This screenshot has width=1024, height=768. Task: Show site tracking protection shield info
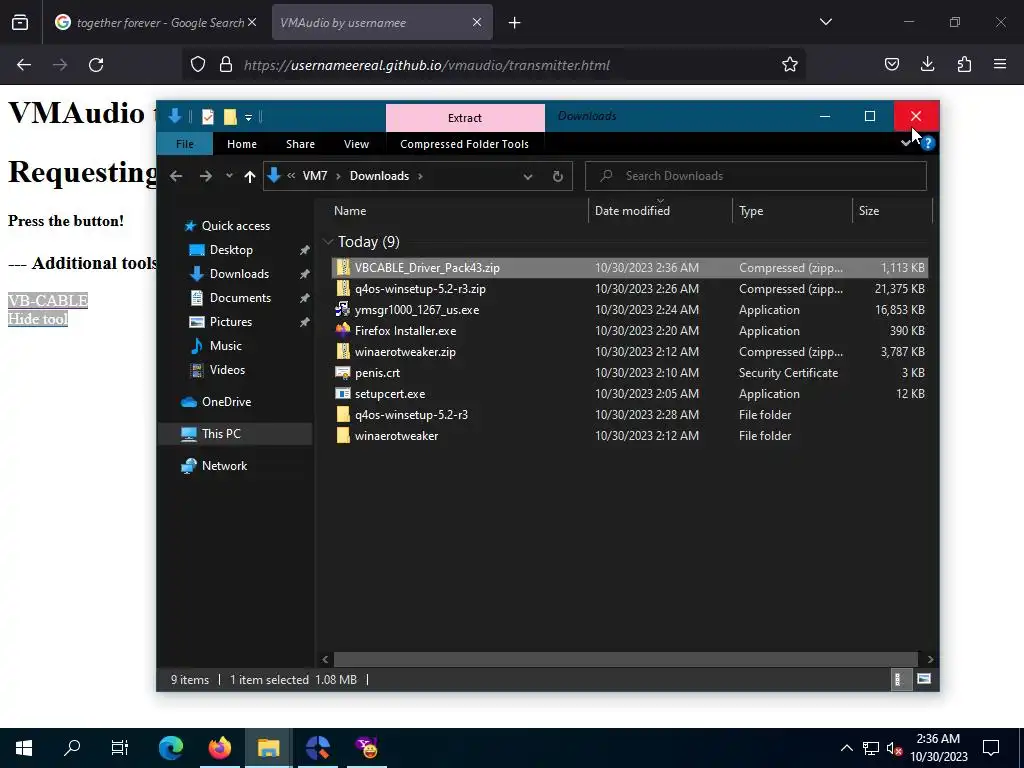[x=198, y=65]
